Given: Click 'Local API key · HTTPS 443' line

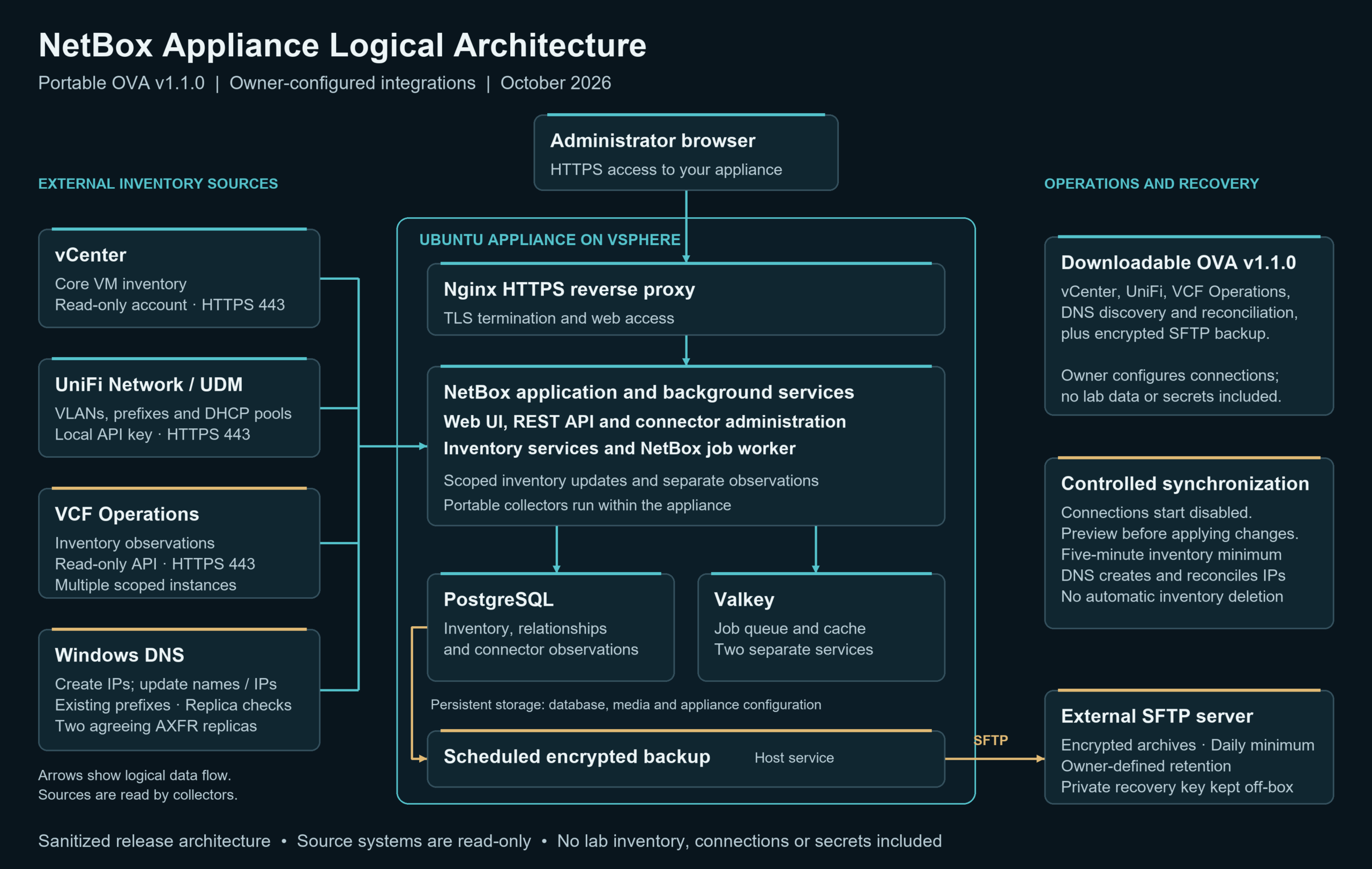Looking at the screenshot, I should (153, 434).
